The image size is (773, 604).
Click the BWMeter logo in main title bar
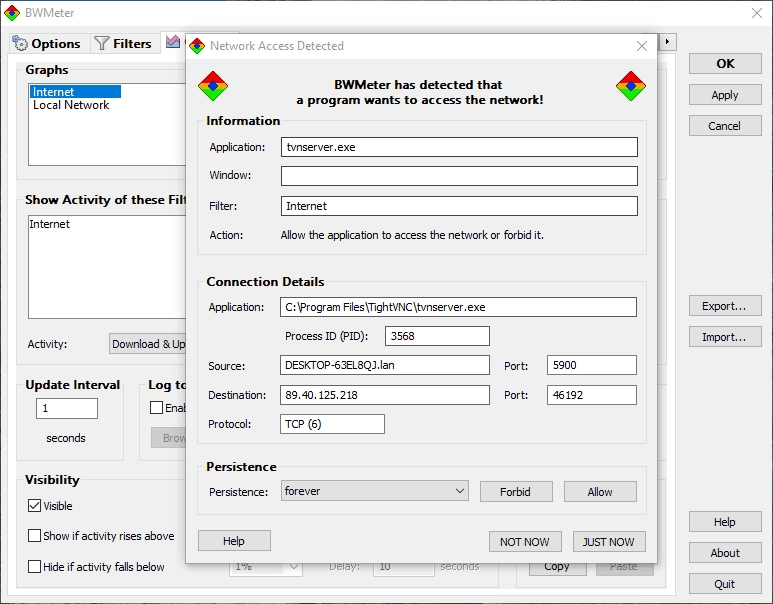pos(11,13)
